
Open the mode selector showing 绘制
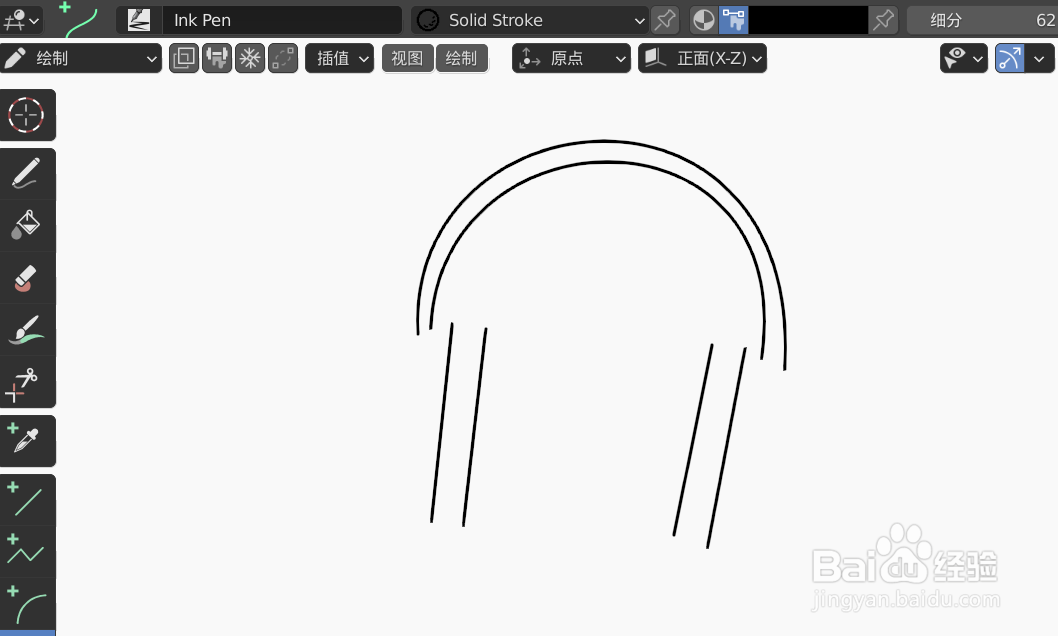80,58
